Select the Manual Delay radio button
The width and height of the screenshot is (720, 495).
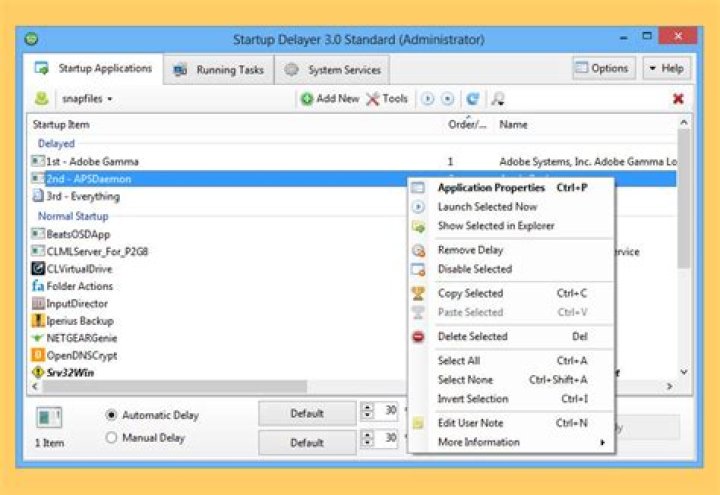coord(111,437)
